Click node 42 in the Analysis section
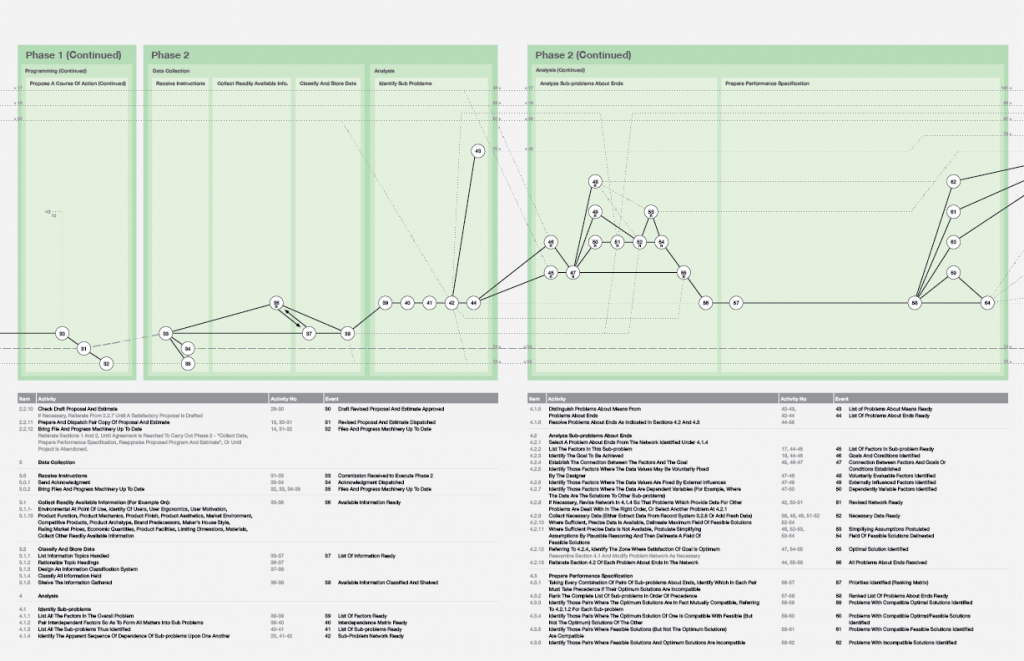 click(451, 302)
